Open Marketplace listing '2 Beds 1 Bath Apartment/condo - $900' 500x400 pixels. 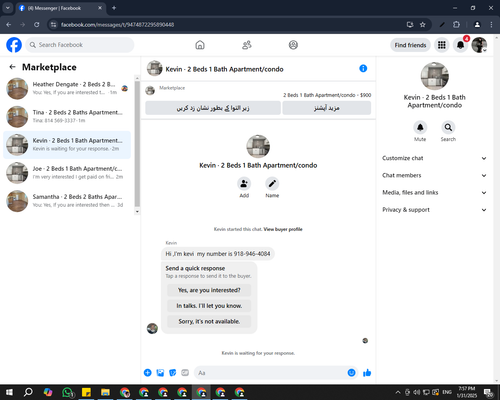pos(327,95)
